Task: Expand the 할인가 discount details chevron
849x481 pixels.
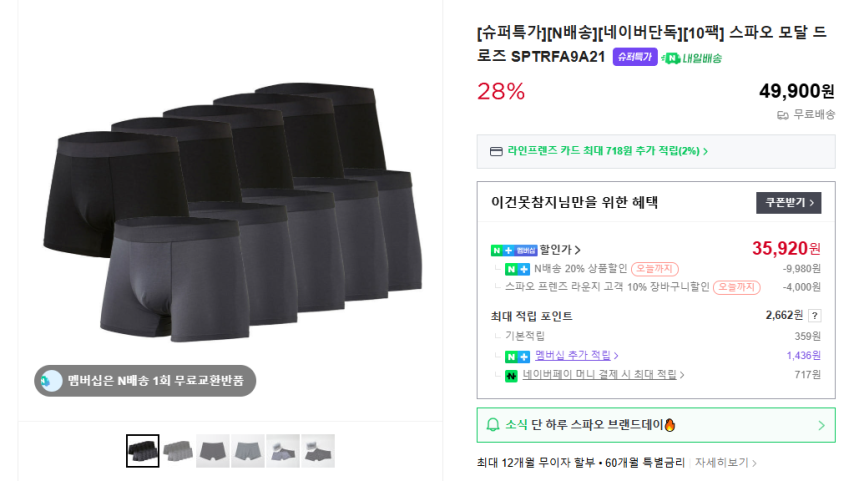Action: pyautogui.click(x=578, y=250)
